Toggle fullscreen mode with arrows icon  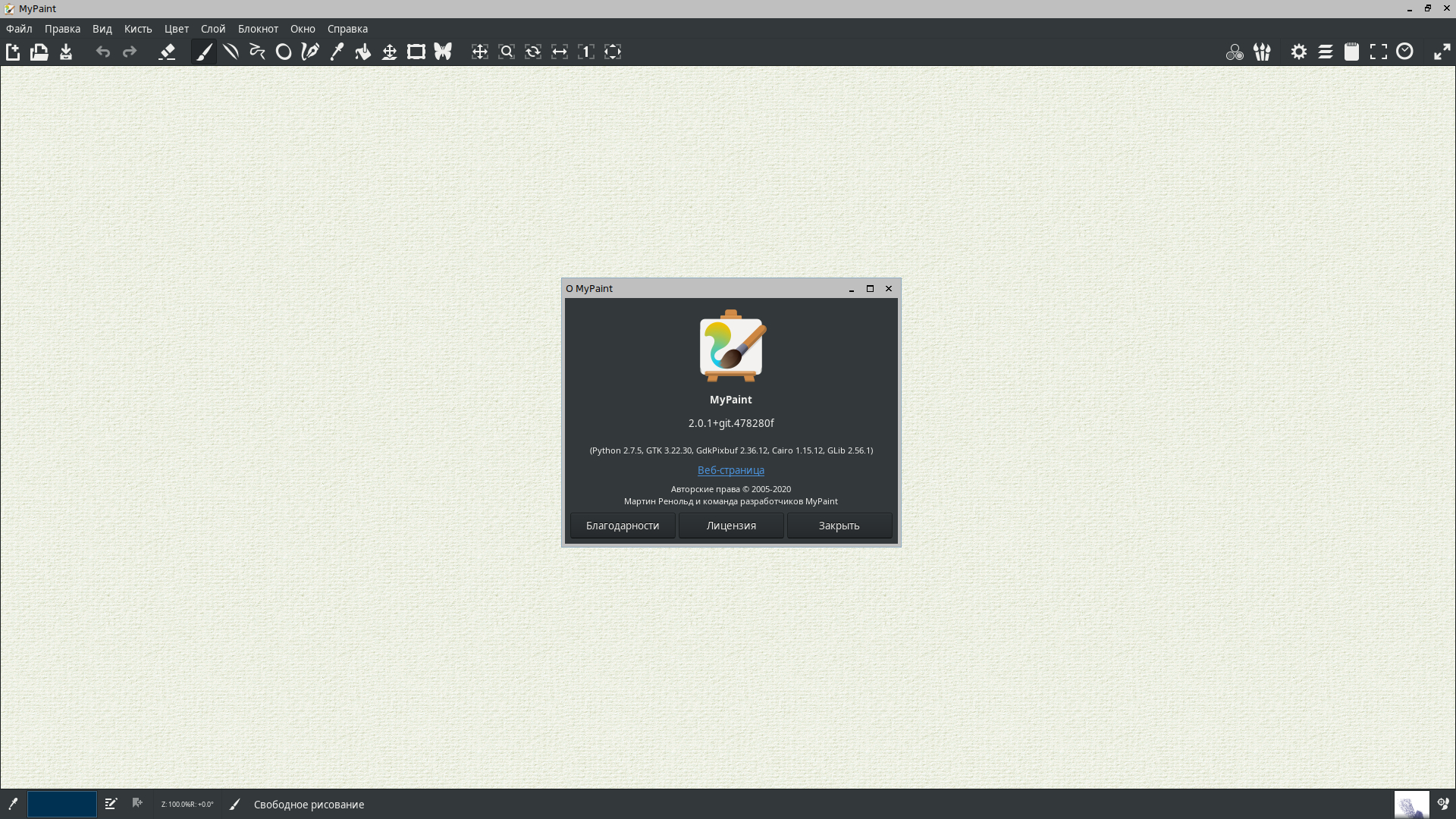click(x=1442, y=52)
